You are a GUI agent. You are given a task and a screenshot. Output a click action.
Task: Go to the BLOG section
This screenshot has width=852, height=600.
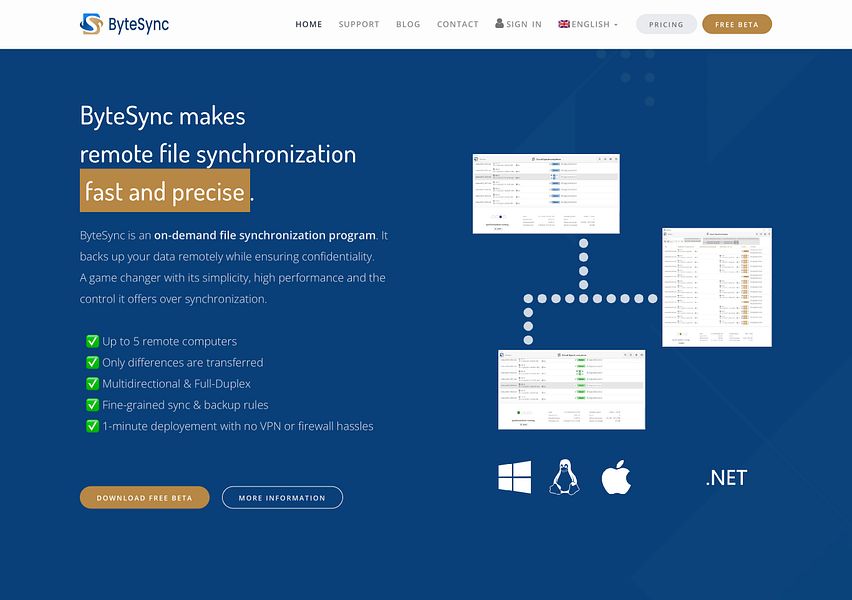pyautogui.click(x=408, y=23)
